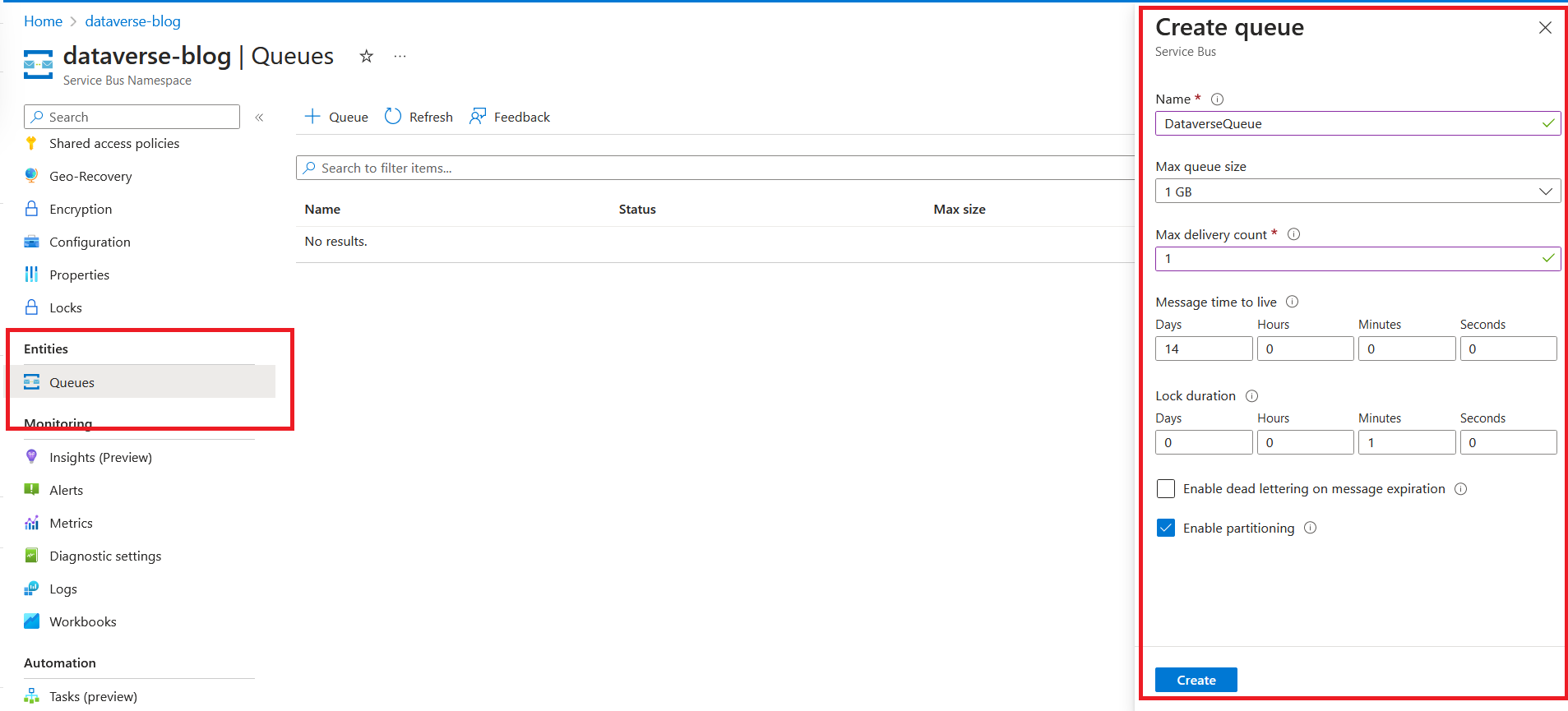Click the Search to filter items field
The width and height of the screenshot is (1568, 711).
click(x=715, y=168)
